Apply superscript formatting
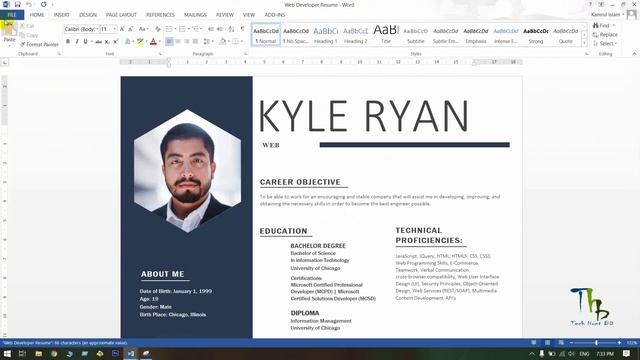 (x=116, y=42)
